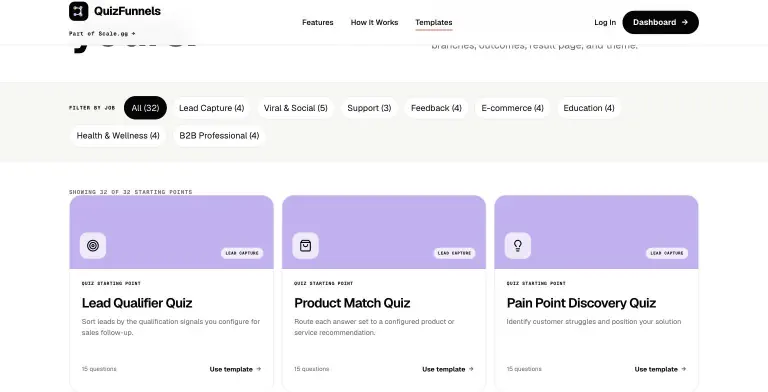Select the All (32) filter chip
768x392 pixels.
(x=145, y=108)
